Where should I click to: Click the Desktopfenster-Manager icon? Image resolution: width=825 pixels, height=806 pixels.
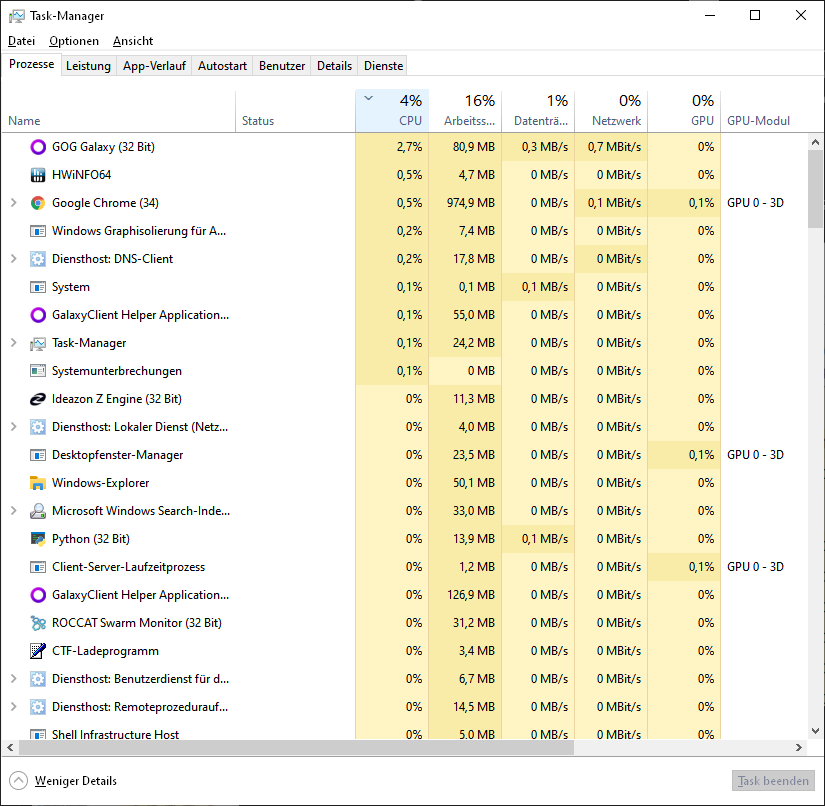coord(38,455)
